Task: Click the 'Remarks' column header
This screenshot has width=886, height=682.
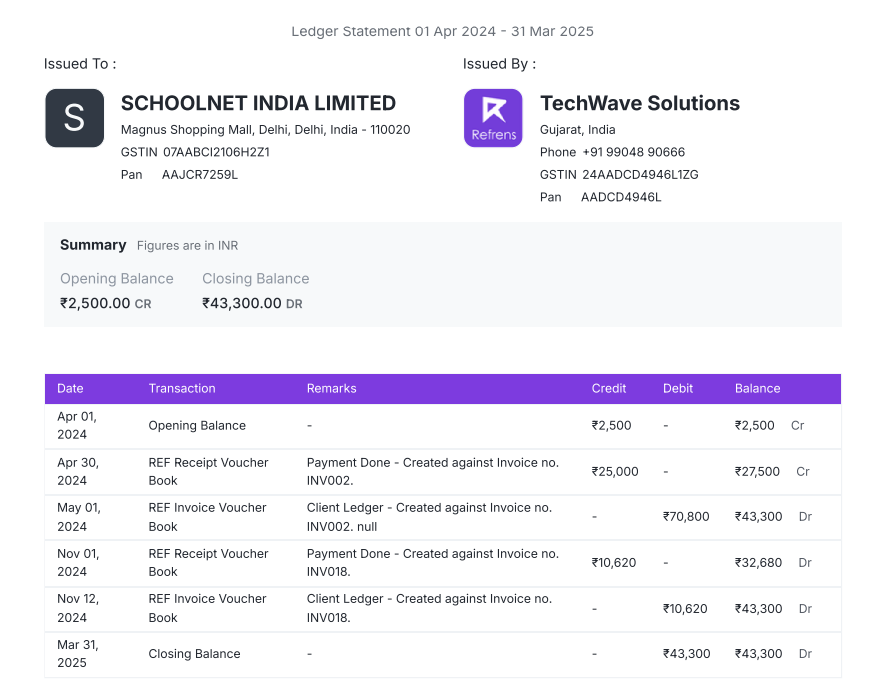Action: click(x=332, y=389)
